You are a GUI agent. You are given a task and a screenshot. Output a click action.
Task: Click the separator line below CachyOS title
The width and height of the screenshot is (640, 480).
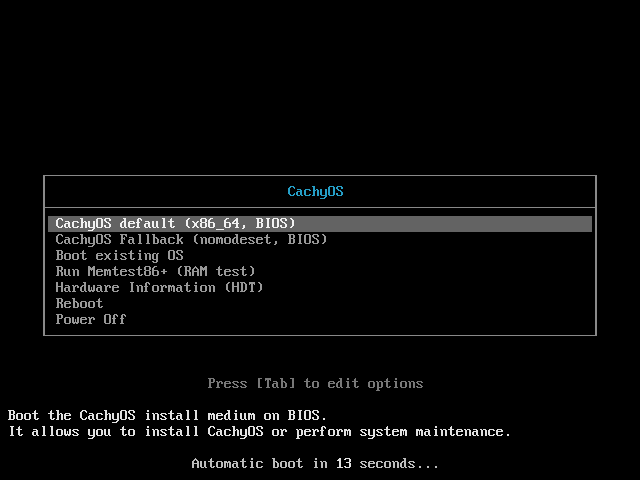point(320,207)
